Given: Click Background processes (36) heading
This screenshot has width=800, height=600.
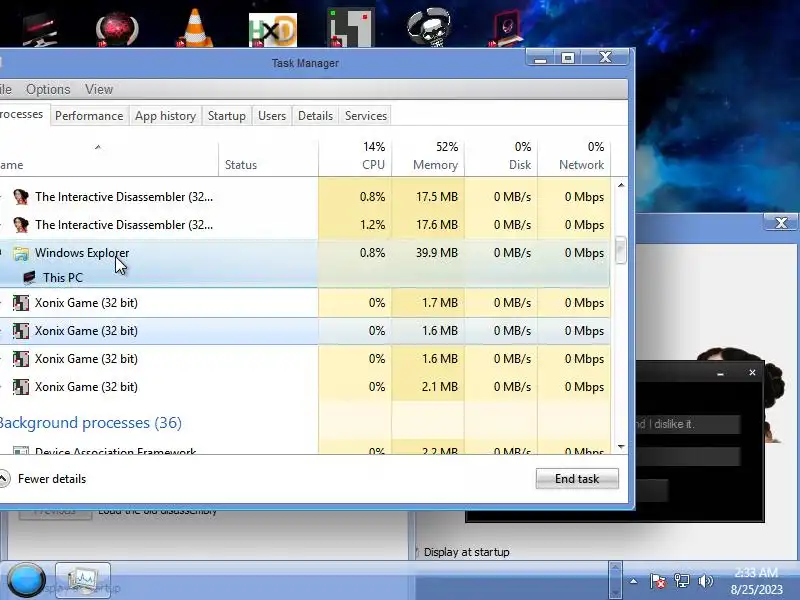Looking at the screenshot, I should (x=90, y=423).
